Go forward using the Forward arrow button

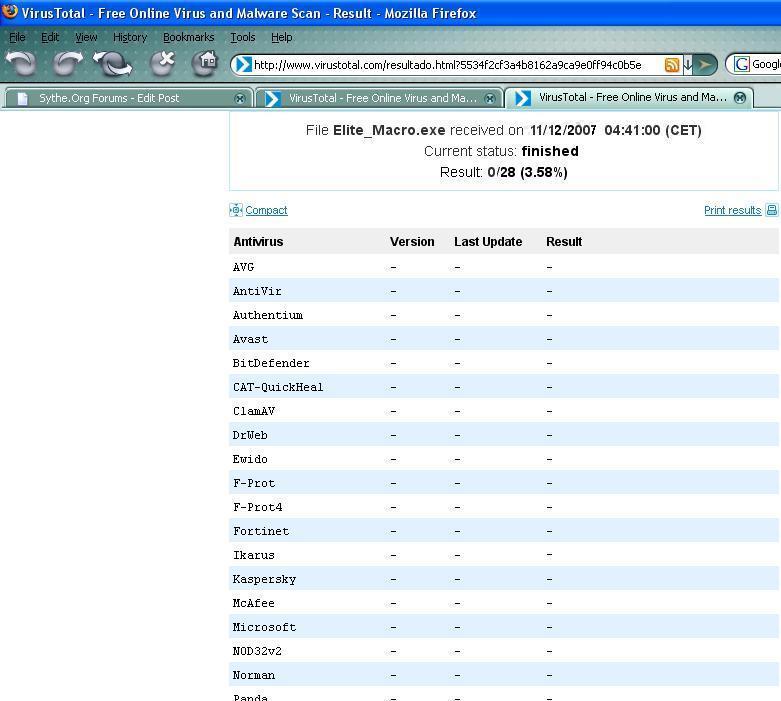[x=67, y=64]
